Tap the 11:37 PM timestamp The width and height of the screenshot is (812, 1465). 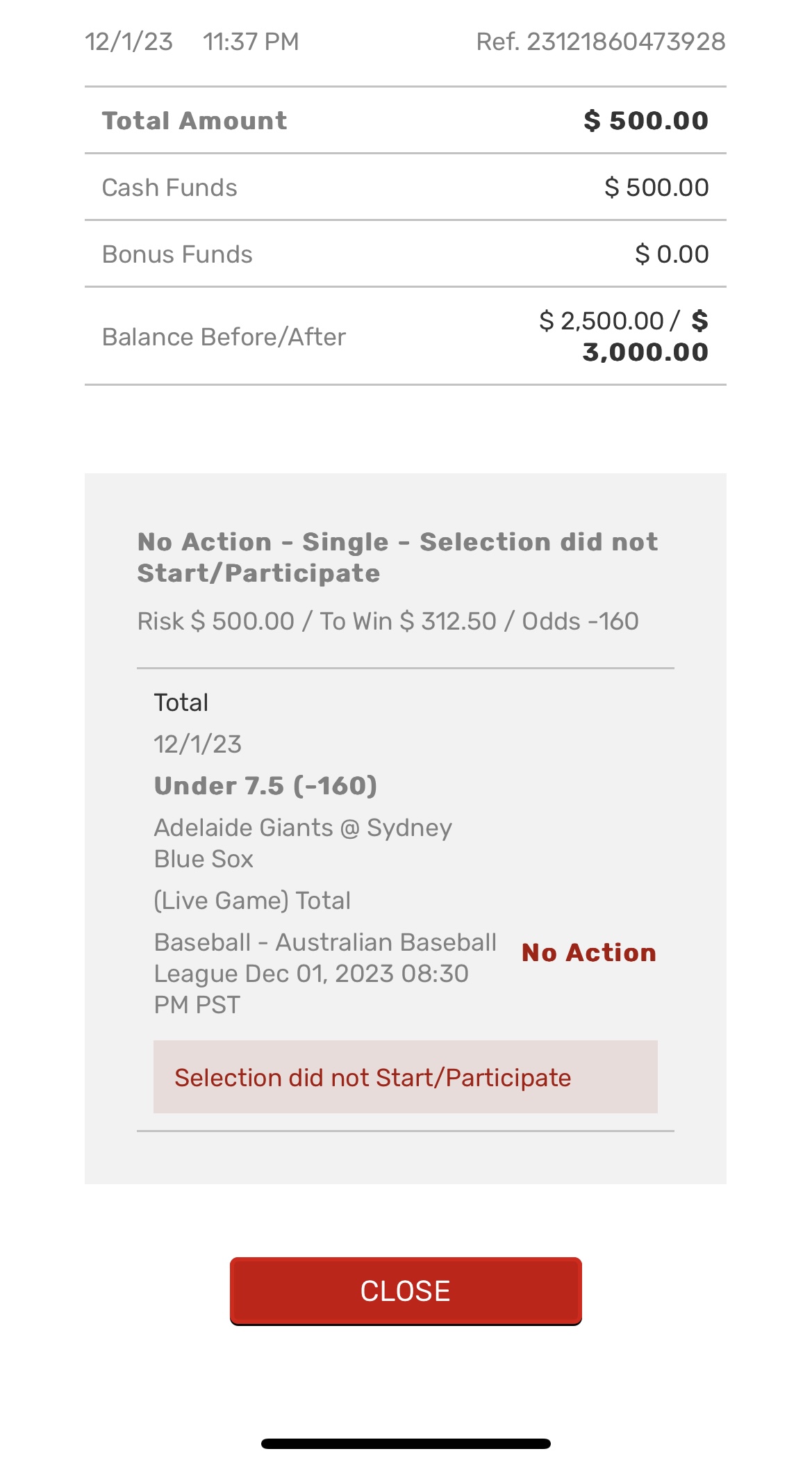tap(251, 42)
